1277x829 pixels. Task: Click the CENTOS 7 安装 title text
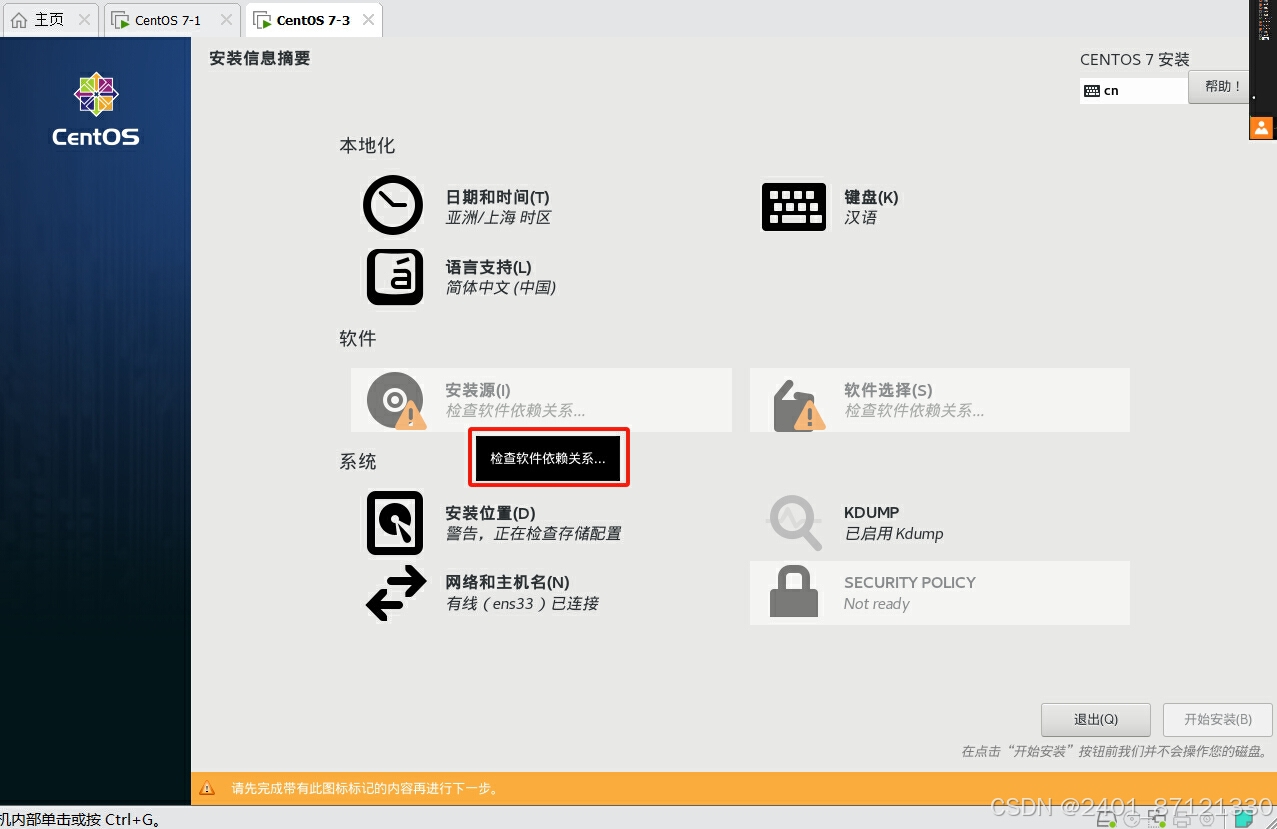click(x=1135, y=60)
